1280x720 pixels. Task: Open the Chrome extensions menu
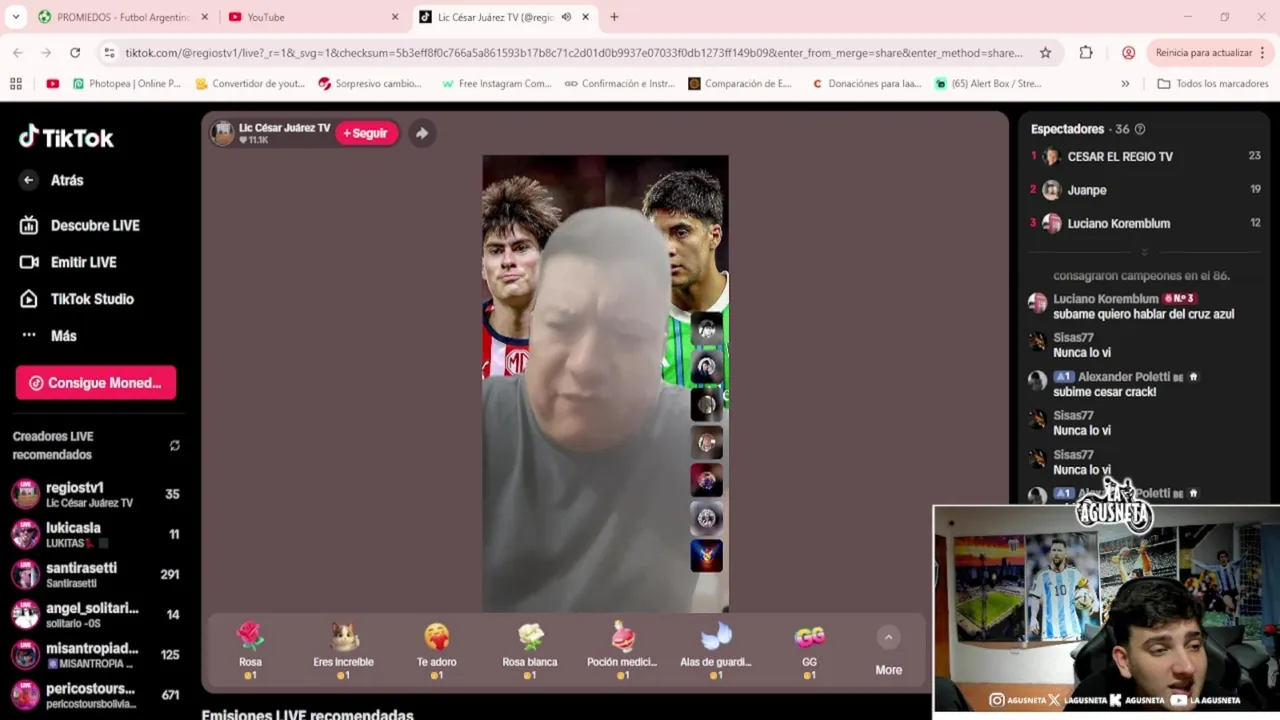[1086, 53]
